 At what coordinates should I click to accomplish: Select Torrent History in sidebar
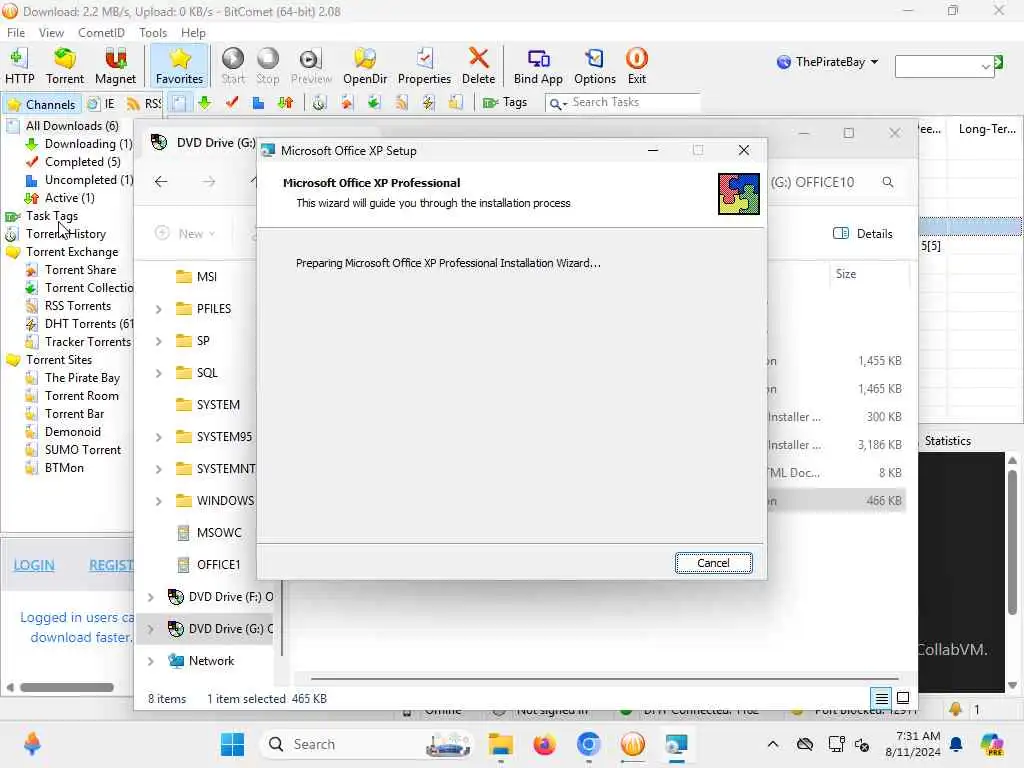pyautogui.click(x=65, y=234)
